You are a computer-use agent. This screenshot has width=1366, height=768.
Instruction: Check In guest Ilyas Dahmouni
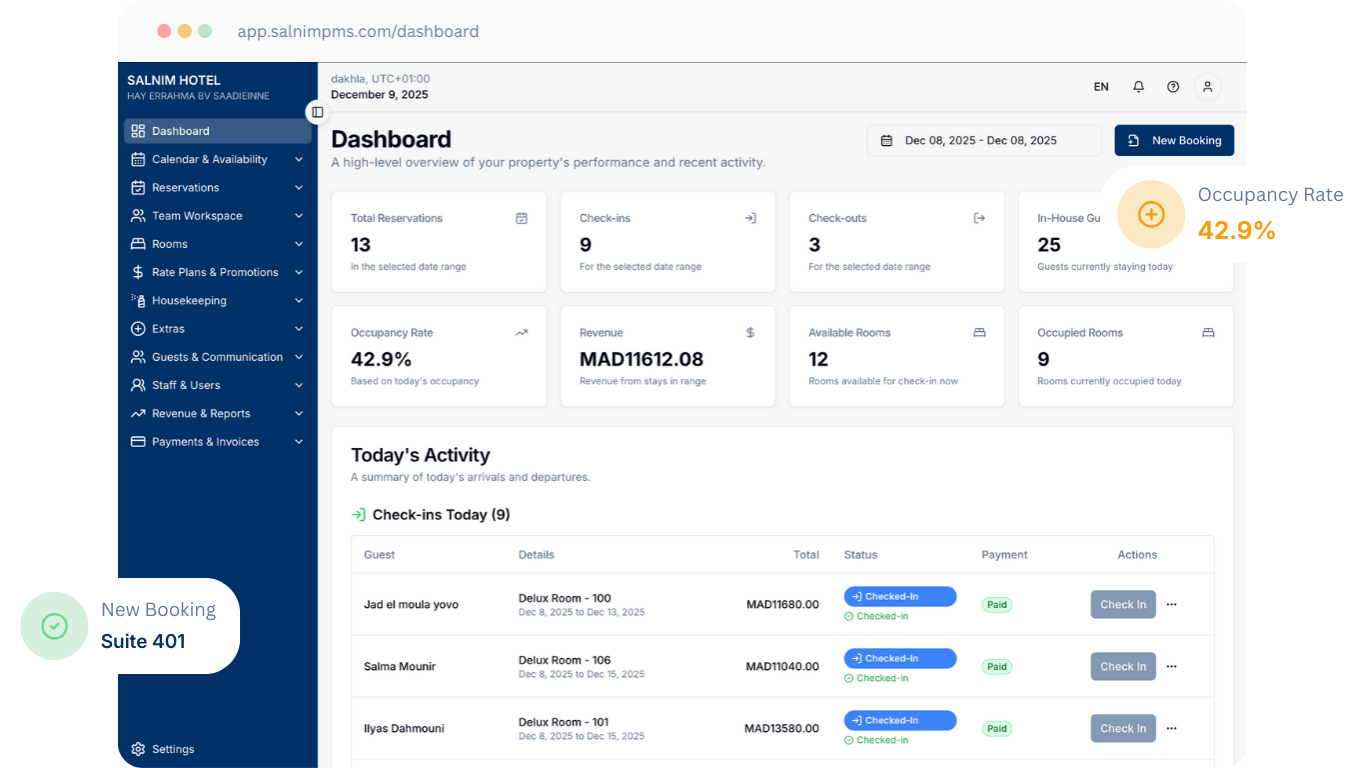point(1122,728)
